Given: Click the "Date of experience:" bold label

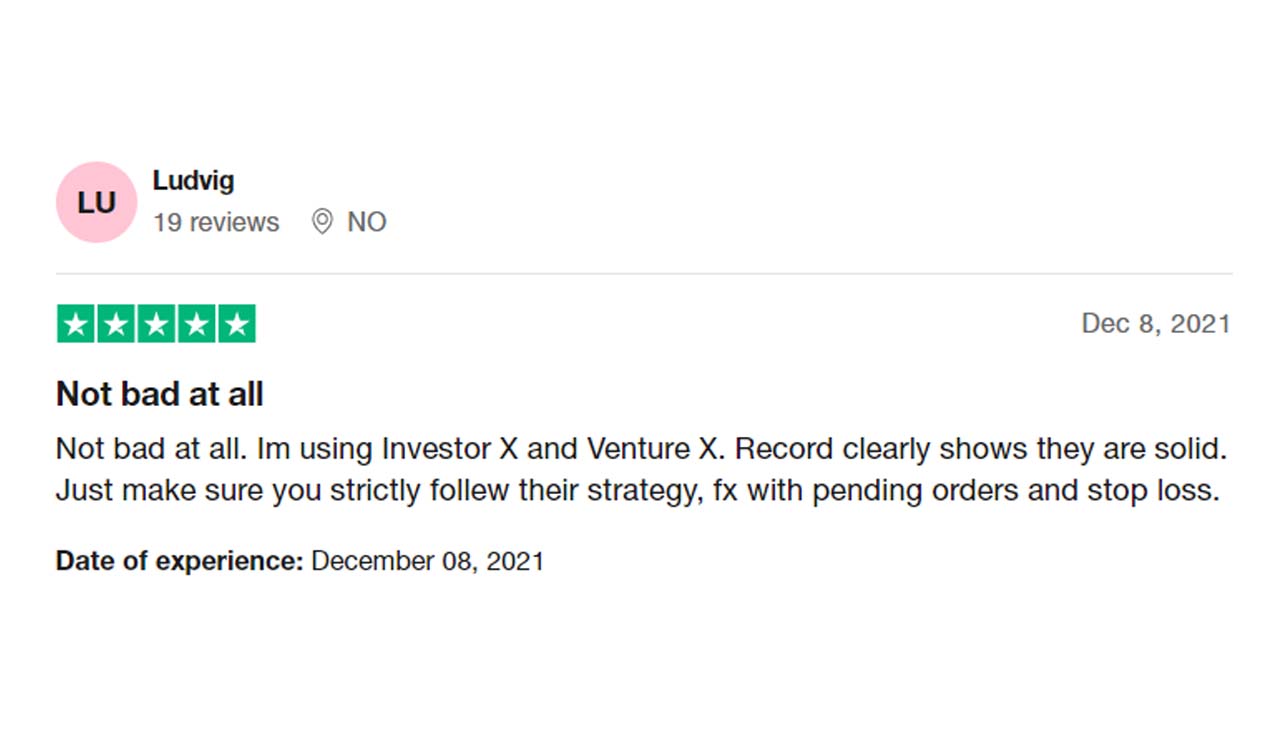Looking at the screenshot, I should click(179, 561).
